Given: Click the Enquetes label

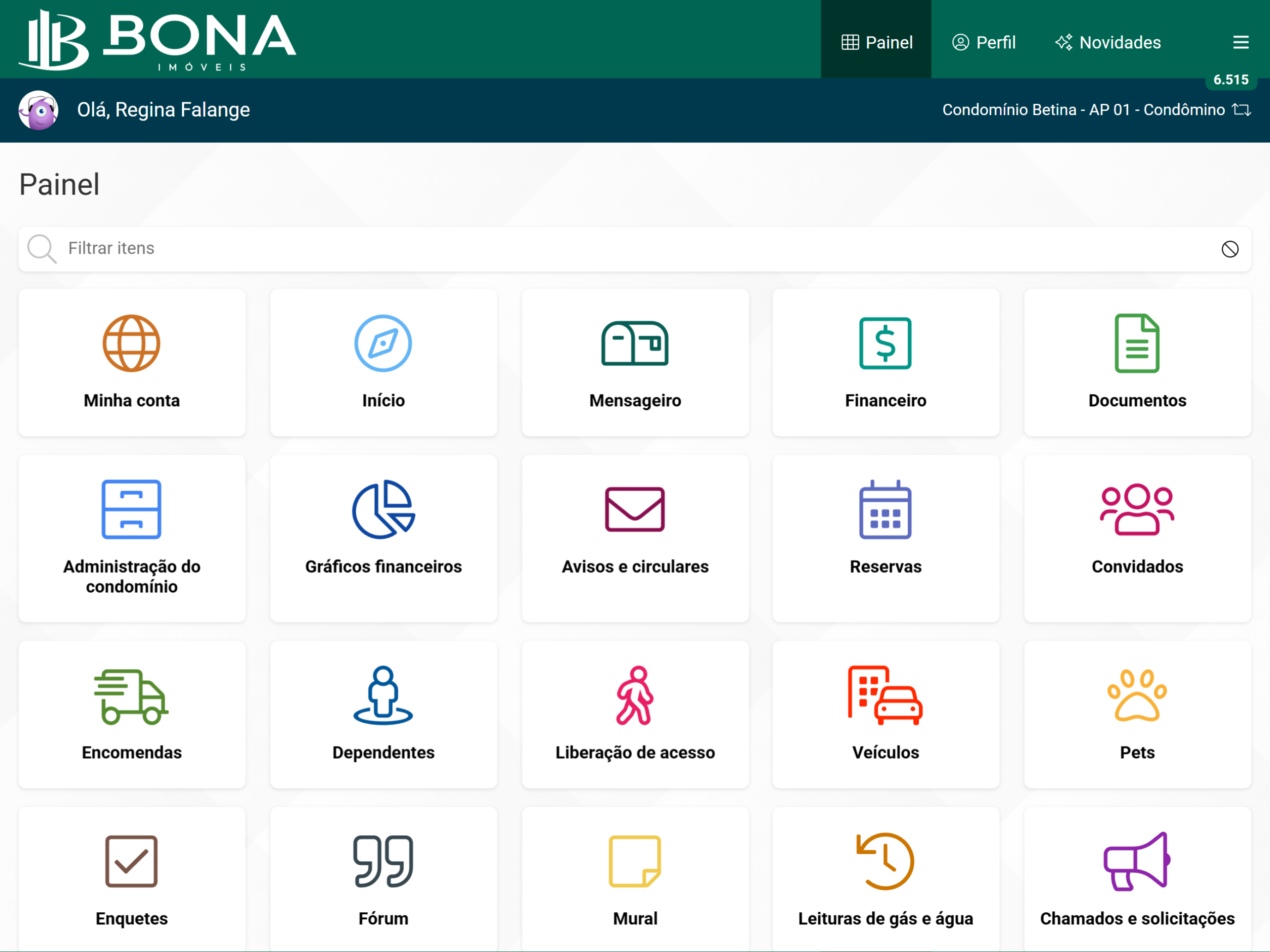Looking at the screenshot, I should coord(132,919).
